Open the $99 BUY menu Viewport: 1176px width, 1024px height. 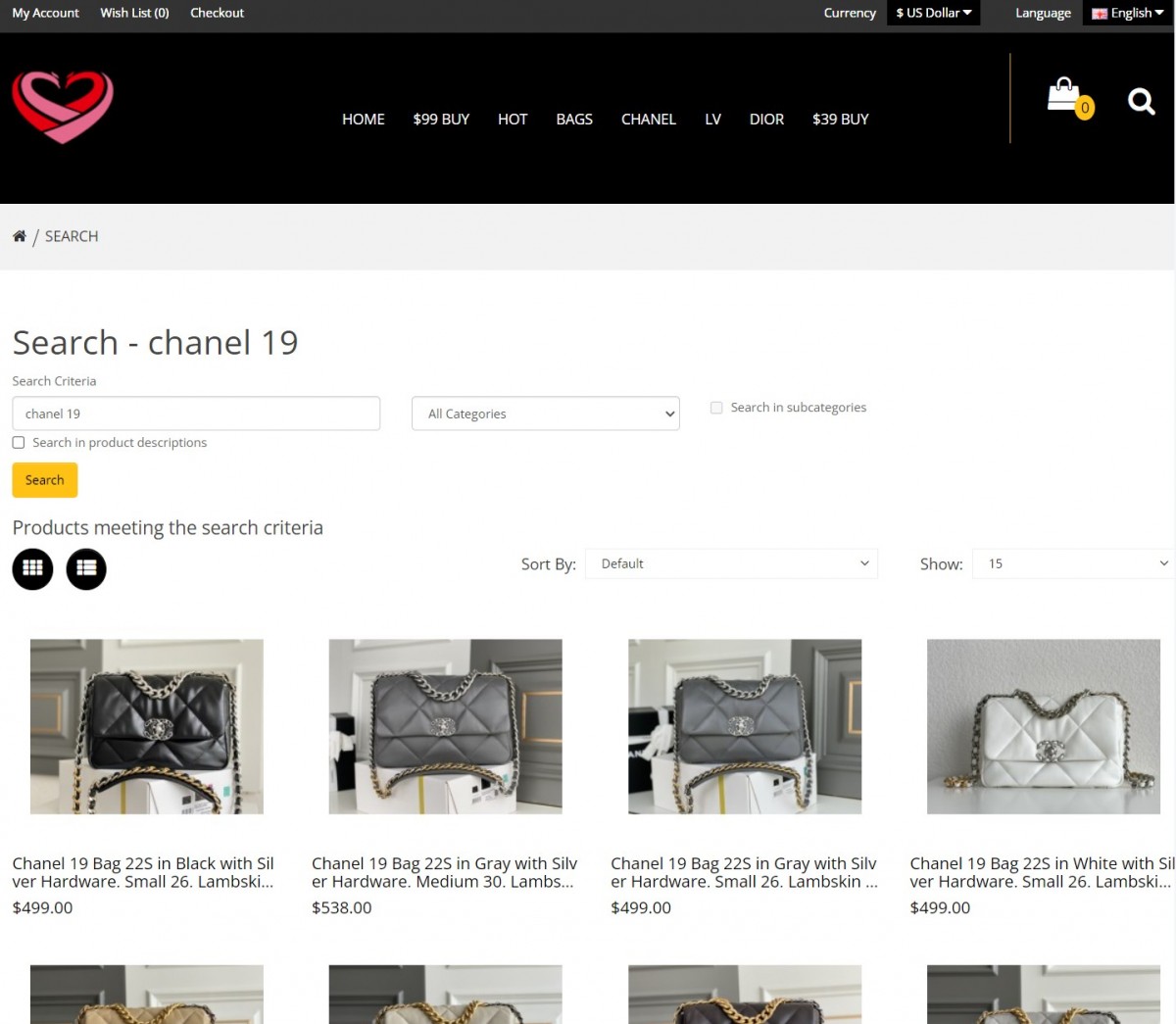coord(441,119)
